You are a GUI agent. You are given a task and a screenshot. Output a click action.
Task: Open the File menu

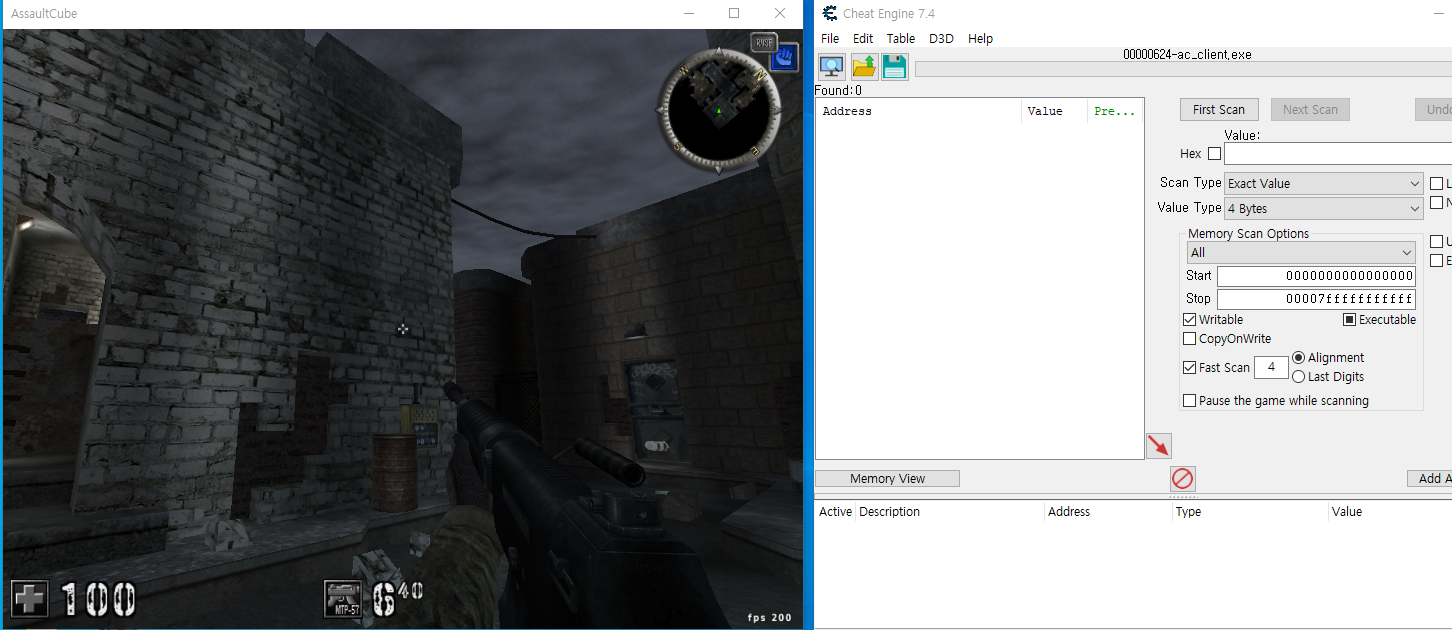click(830, 39)
